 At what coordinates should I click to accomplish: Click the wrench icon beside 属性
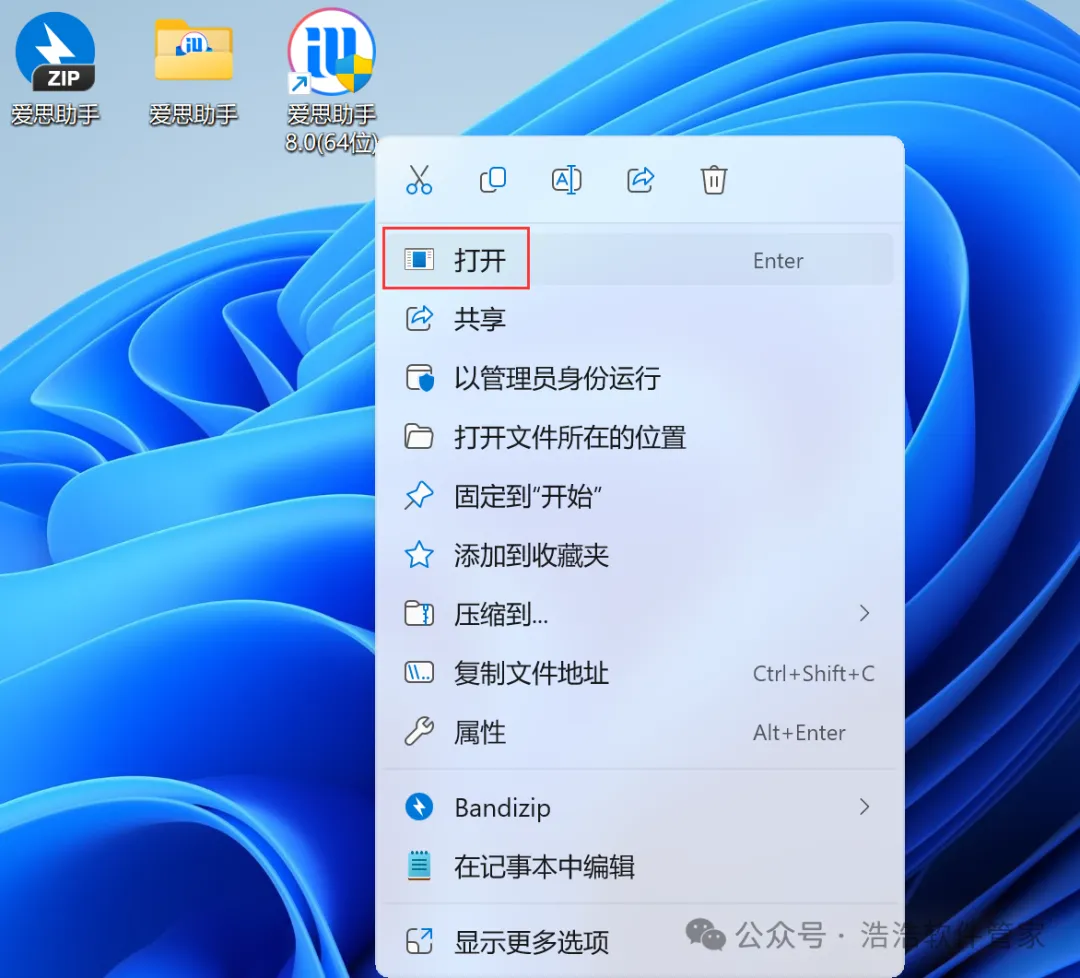pyautogui.click(x=419, y=731)
